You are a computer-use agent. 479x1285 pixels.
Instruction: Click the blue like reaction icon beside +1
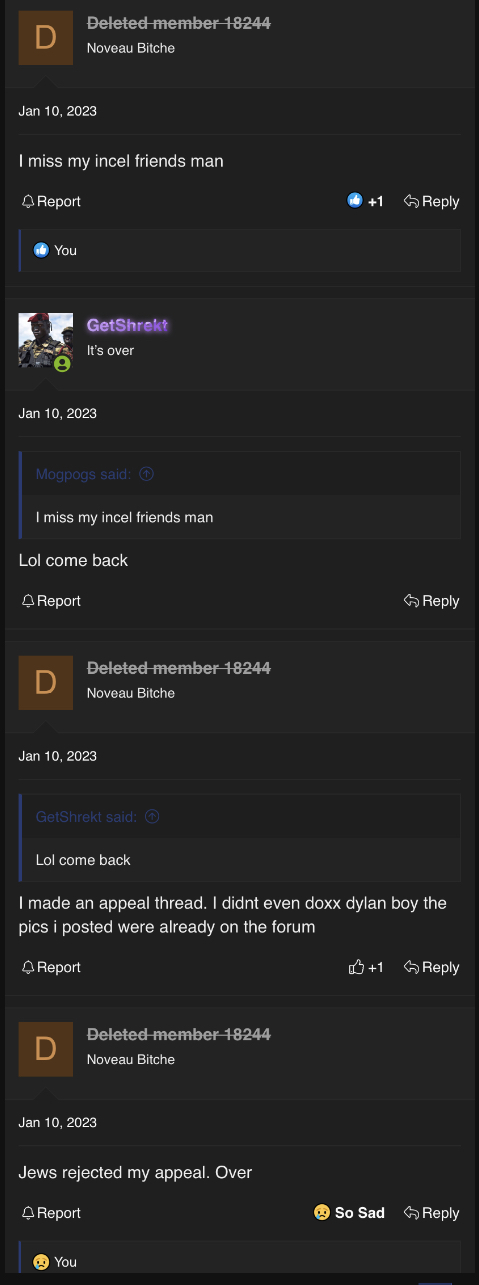pyautogui.click(x=354, y=201)
